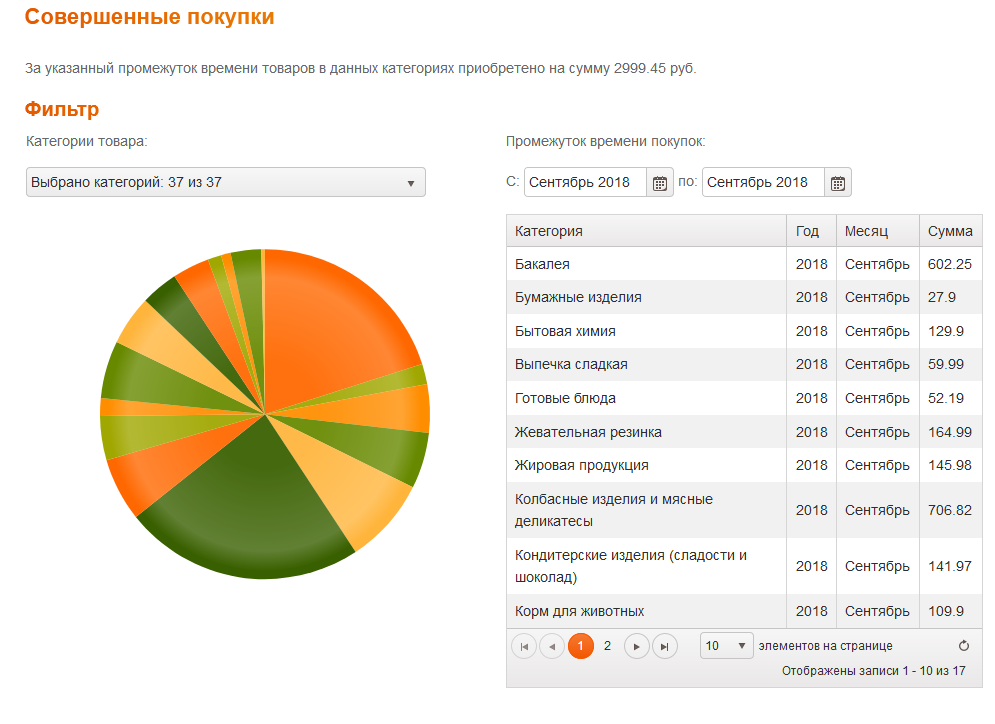Click the Жевательная резинка row

pos(744,432)
